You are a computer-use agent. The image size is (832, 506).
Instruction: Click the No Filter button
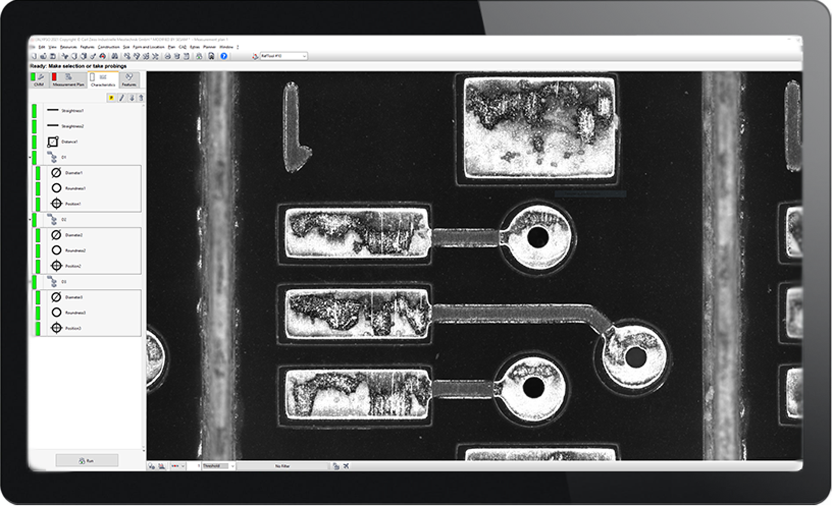(281, 466)
